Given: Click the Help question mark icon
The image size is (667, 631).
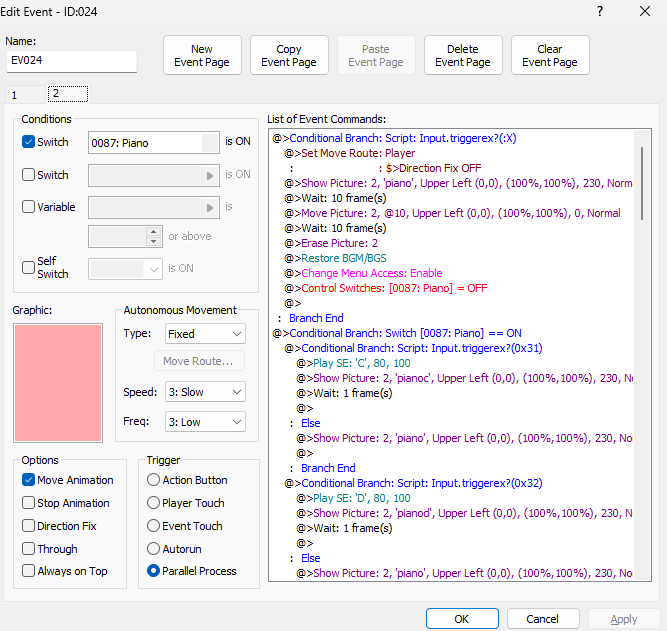Looking at the screenshot, I should coord(600,11).
